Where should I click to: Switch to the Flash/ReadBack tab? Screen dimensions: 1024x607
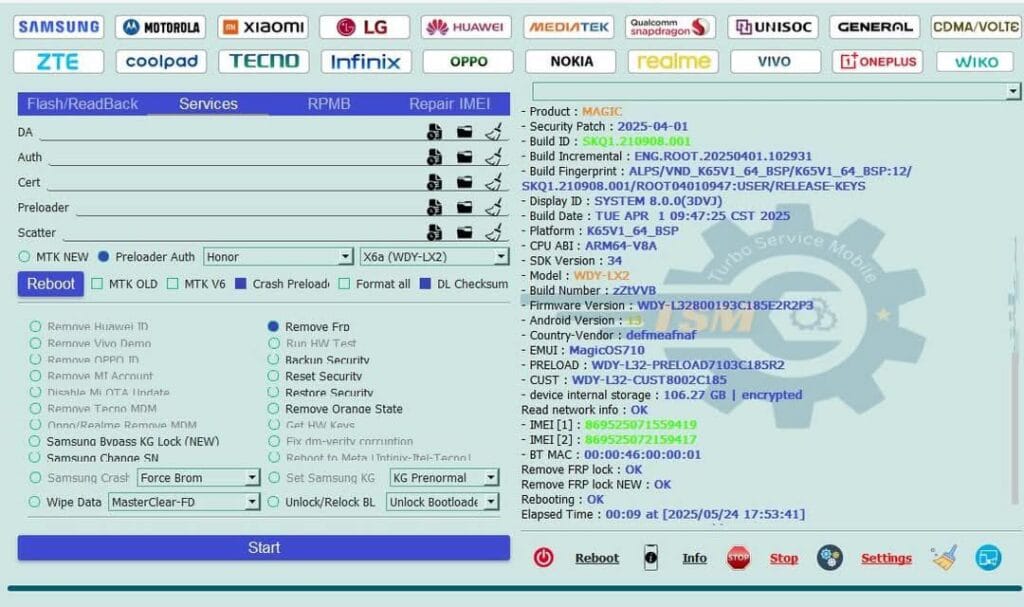click(82, 104)
